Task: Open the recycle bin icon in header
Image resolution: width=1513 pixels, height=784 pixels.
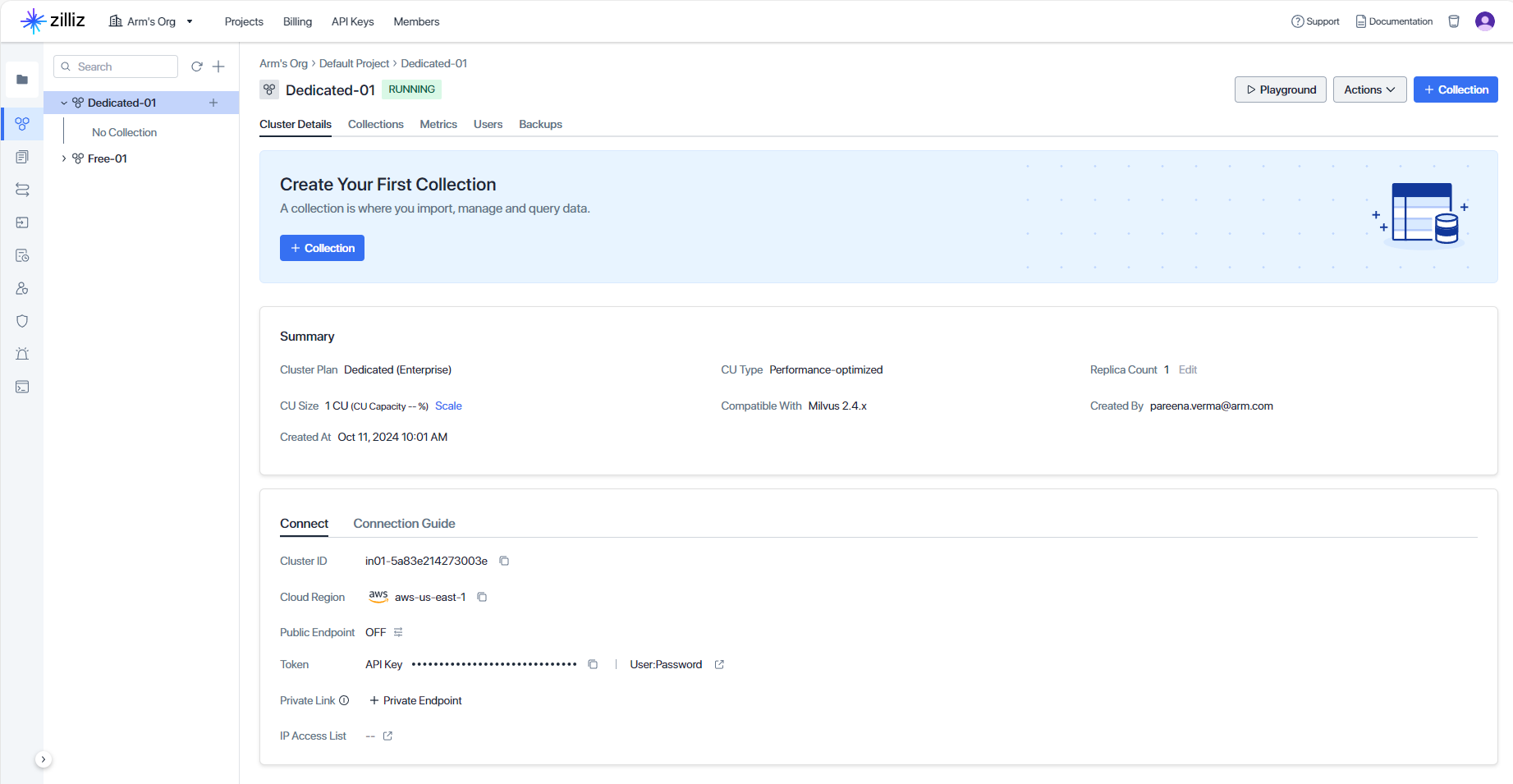Action: 1454,21
